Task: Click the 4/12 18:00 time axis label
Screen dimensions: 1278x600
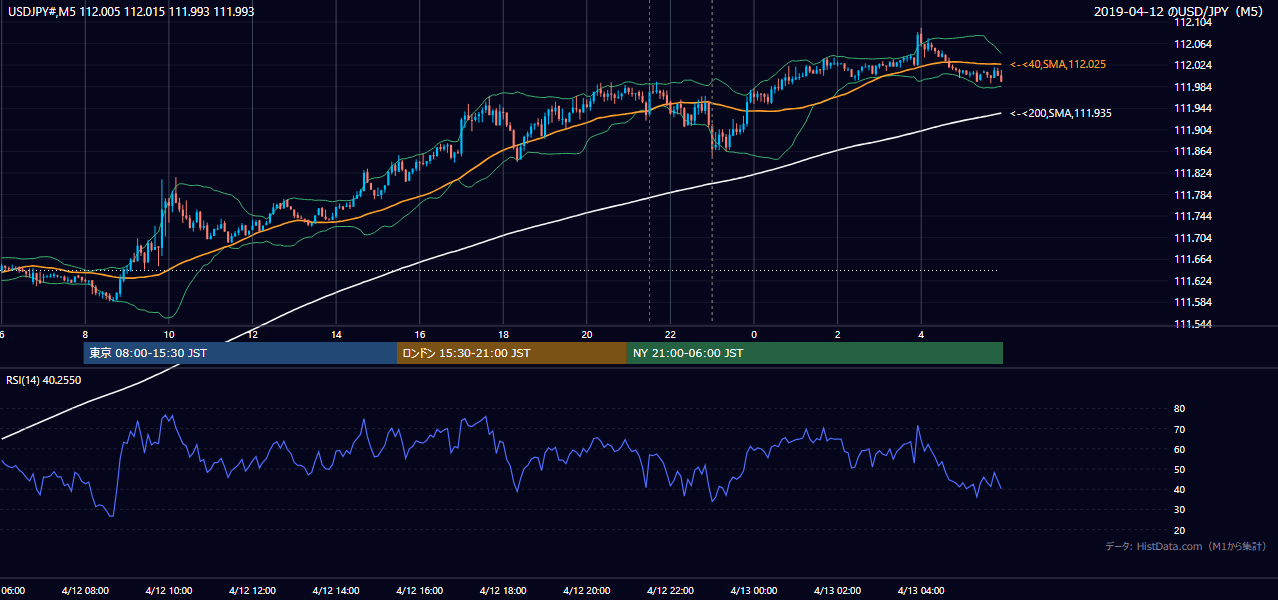Action: [x=503, y=591]
